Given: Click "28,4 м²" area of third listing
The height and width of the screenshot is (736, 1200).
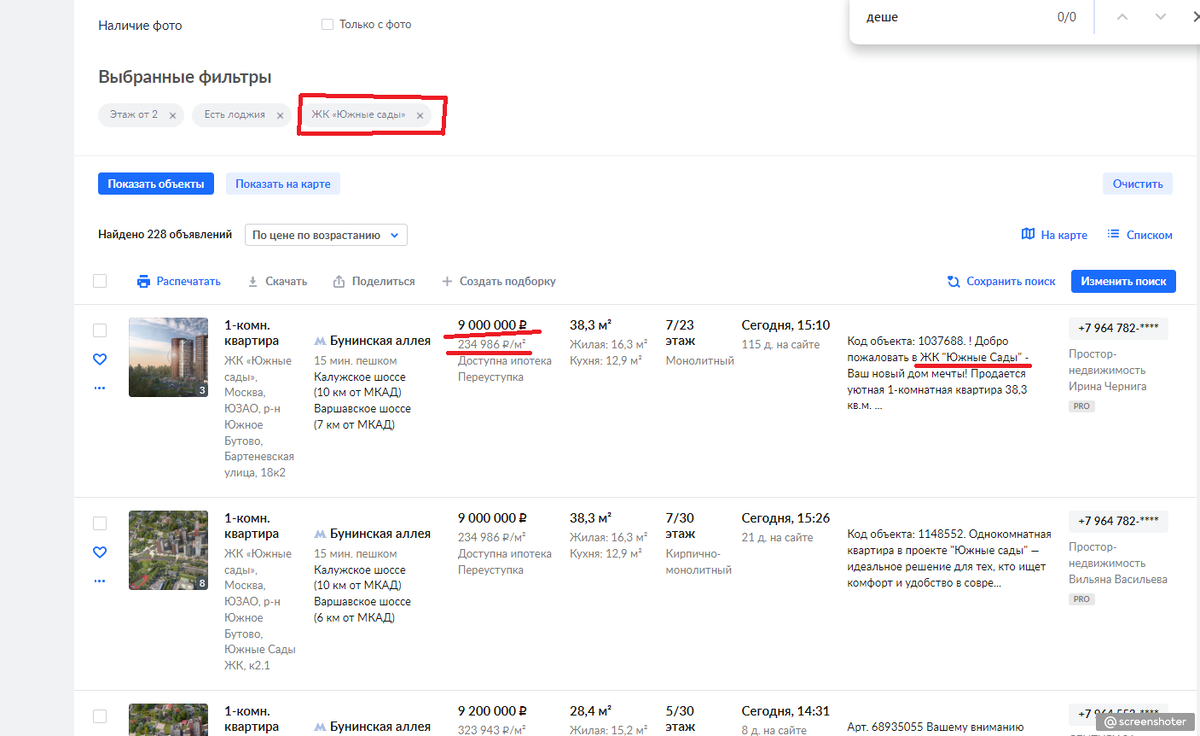Looking at the screenshot, I should 591,711.
